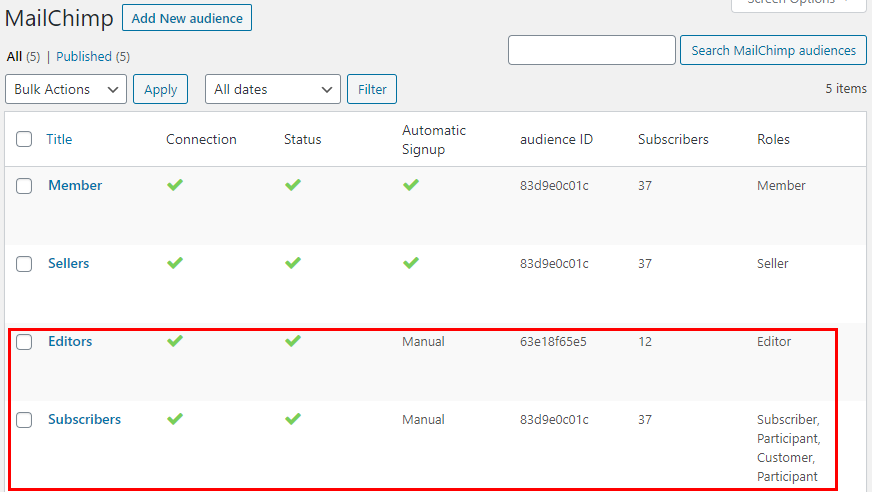The image size is (872, 492).
Task: Open the Bulk Actions dropdown
Action: [66, 89]
